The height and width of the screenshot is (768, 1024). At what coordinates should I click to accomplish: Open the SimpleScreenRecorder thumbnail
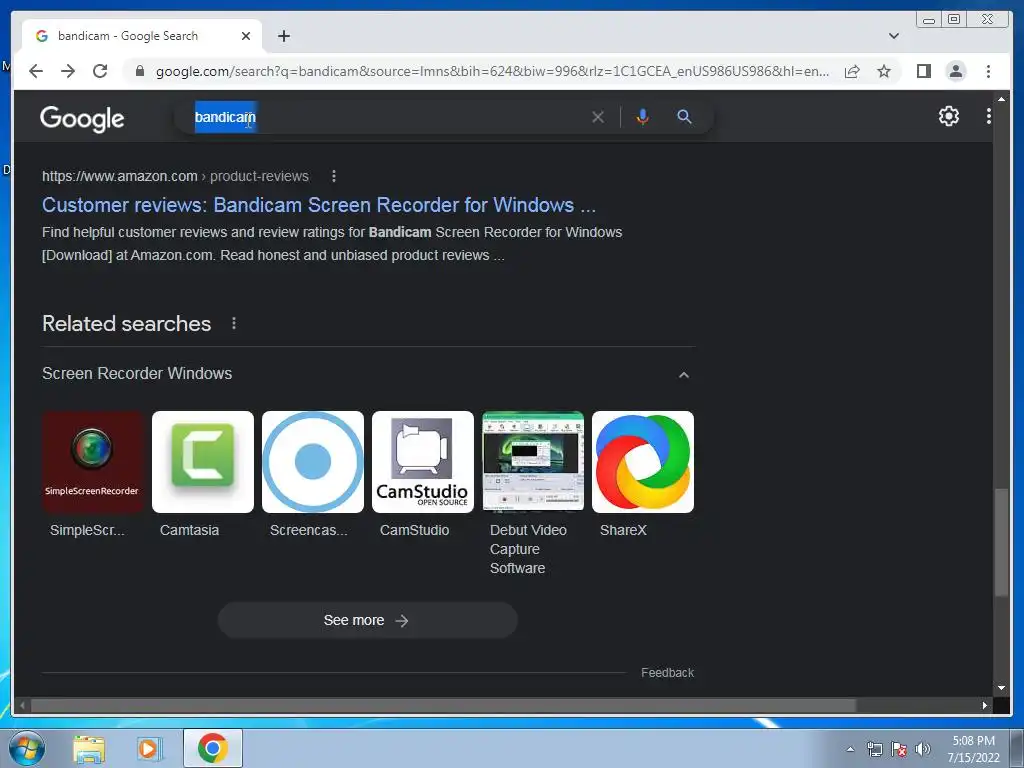(x=93, y=462)
